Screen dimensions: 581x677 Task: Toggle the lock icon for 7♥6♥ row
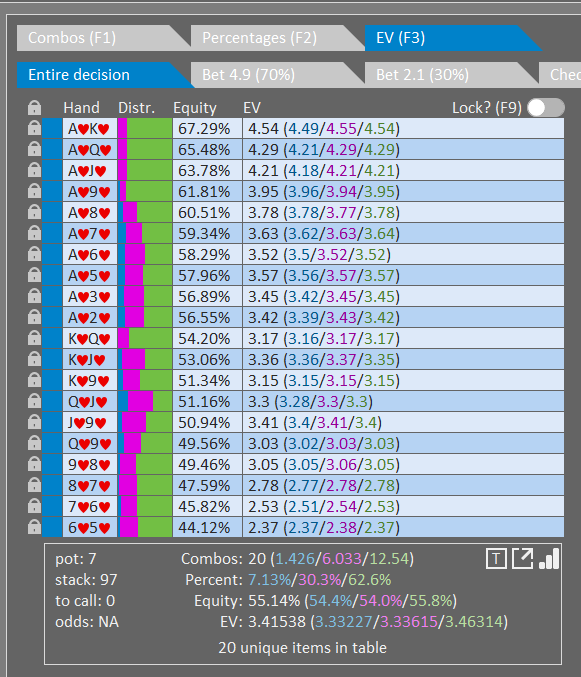[34, 506]
